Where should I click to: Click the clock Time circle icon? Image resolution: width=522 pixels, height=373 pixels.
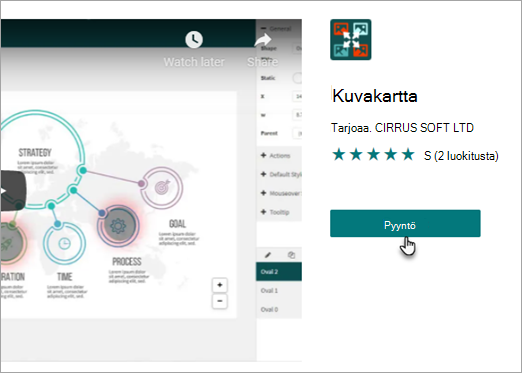64,244
